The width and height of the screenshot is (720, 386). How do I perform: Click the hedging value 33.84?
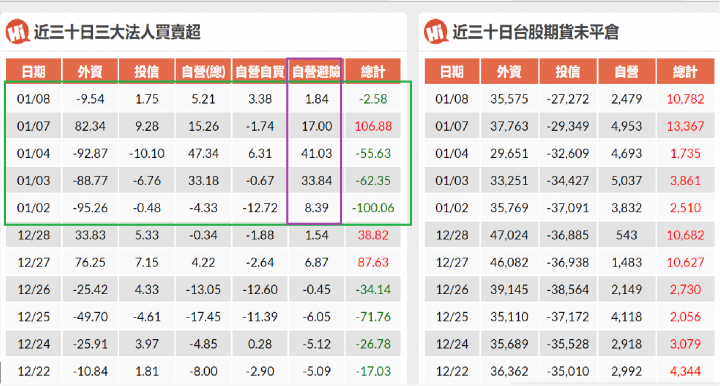[x=316, y=180]
